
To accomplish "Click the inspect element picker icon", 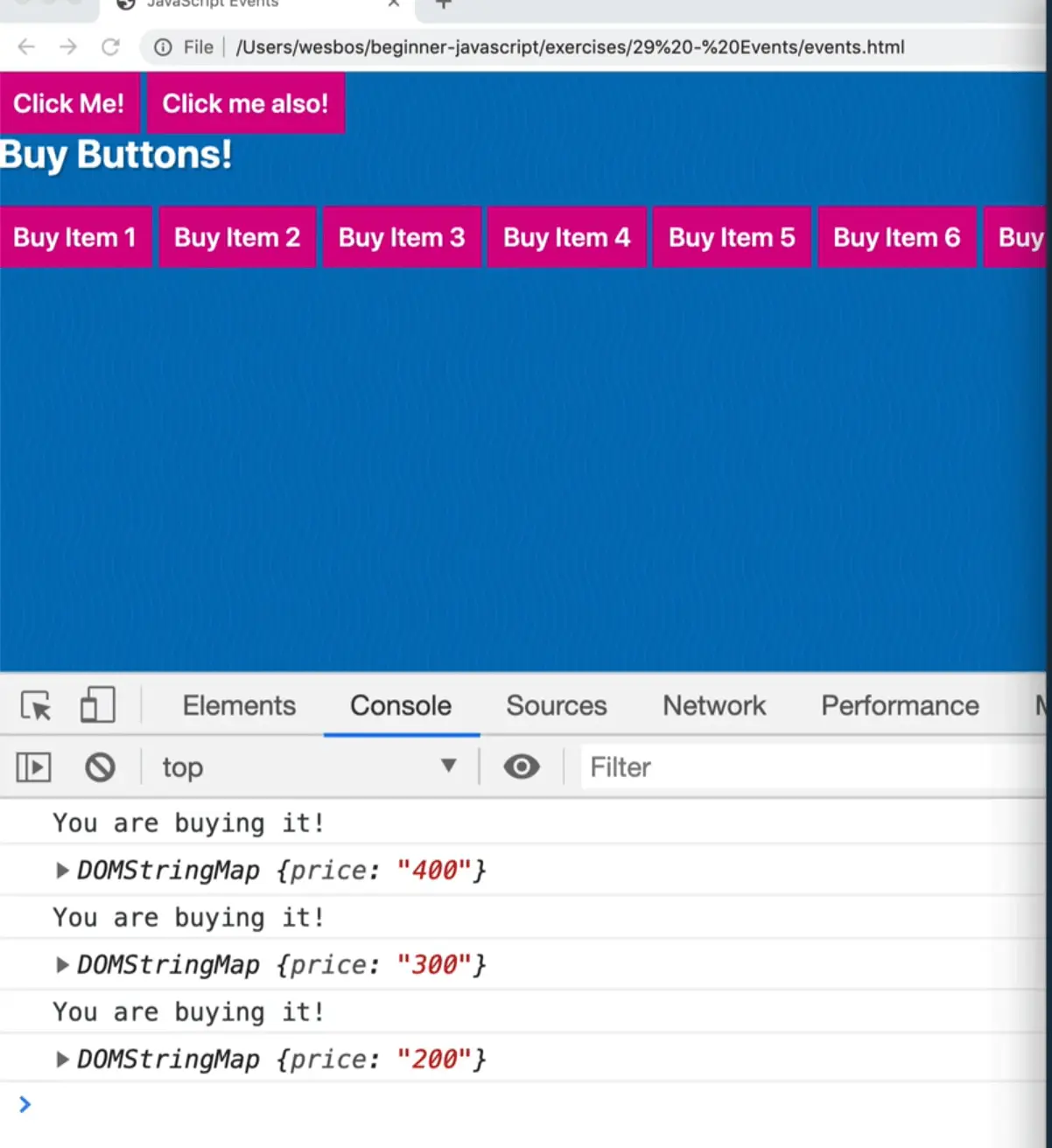I will click(36, 705).
